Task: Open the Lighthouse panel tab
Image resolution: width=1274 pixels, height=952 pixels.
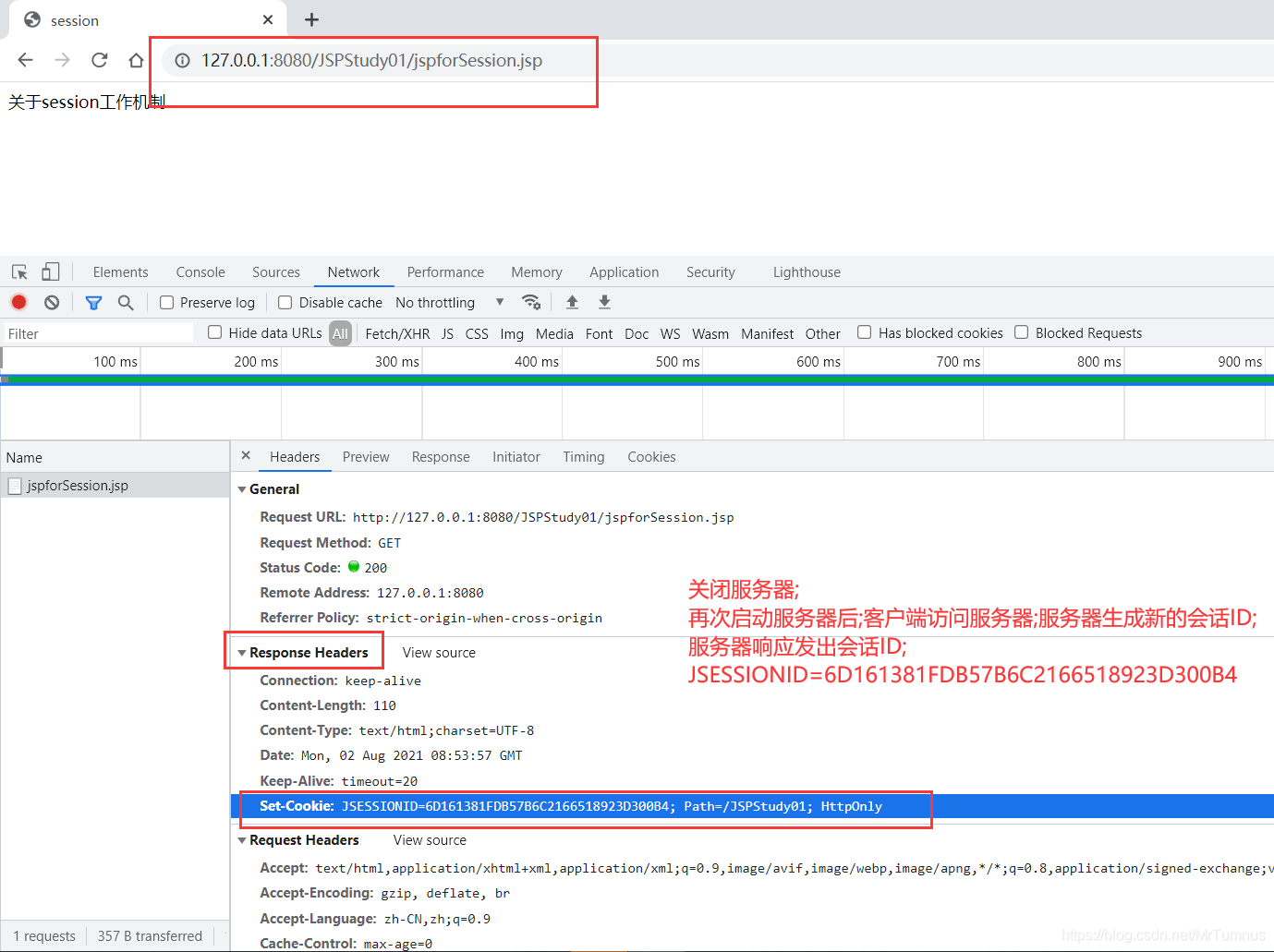Action: (x=807, y=272)
